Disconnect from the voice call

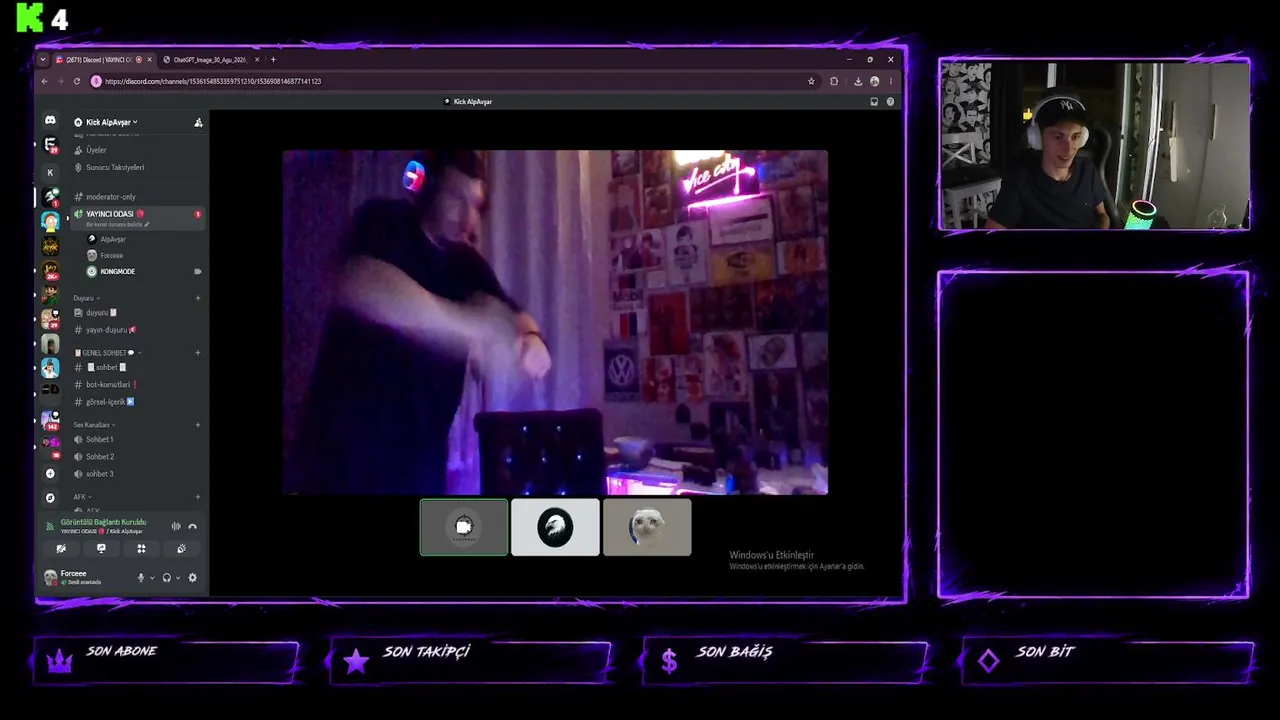(x=192, y=526)
